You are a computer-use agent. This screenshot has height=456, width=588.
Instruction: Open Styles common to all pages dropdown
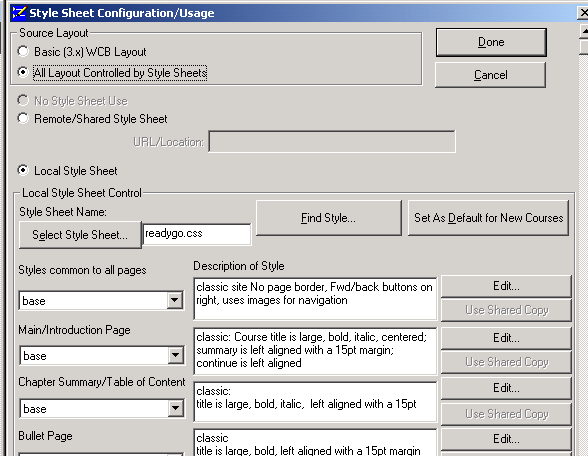[174, 300]
